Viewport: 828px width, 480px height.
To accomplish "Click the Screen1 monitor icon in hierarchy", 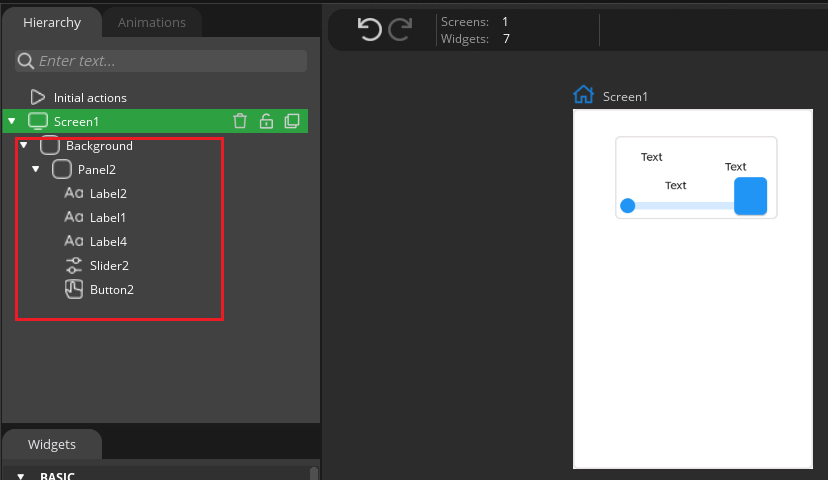I will pyautogui.click(x=38, y=121).
